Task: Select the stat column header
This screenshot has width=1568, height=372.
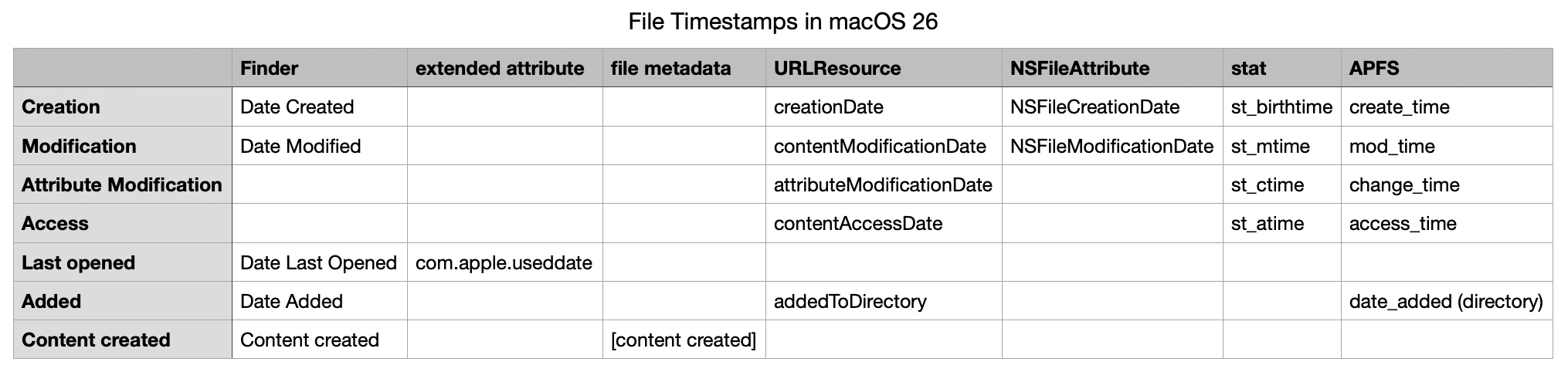Action: (x=1248, y=69)
